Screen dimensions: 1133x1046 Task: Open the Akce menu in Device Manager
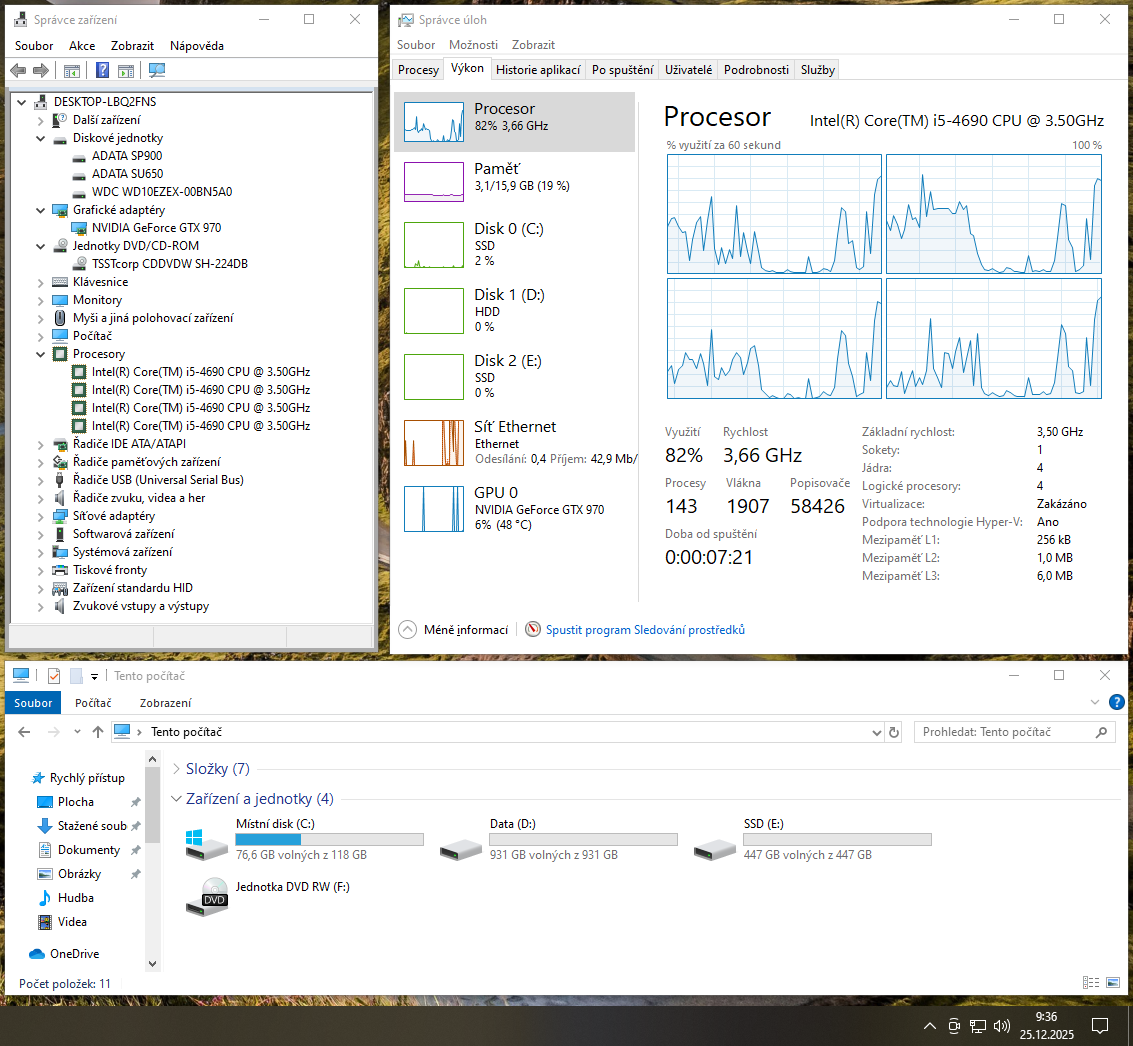82,46
